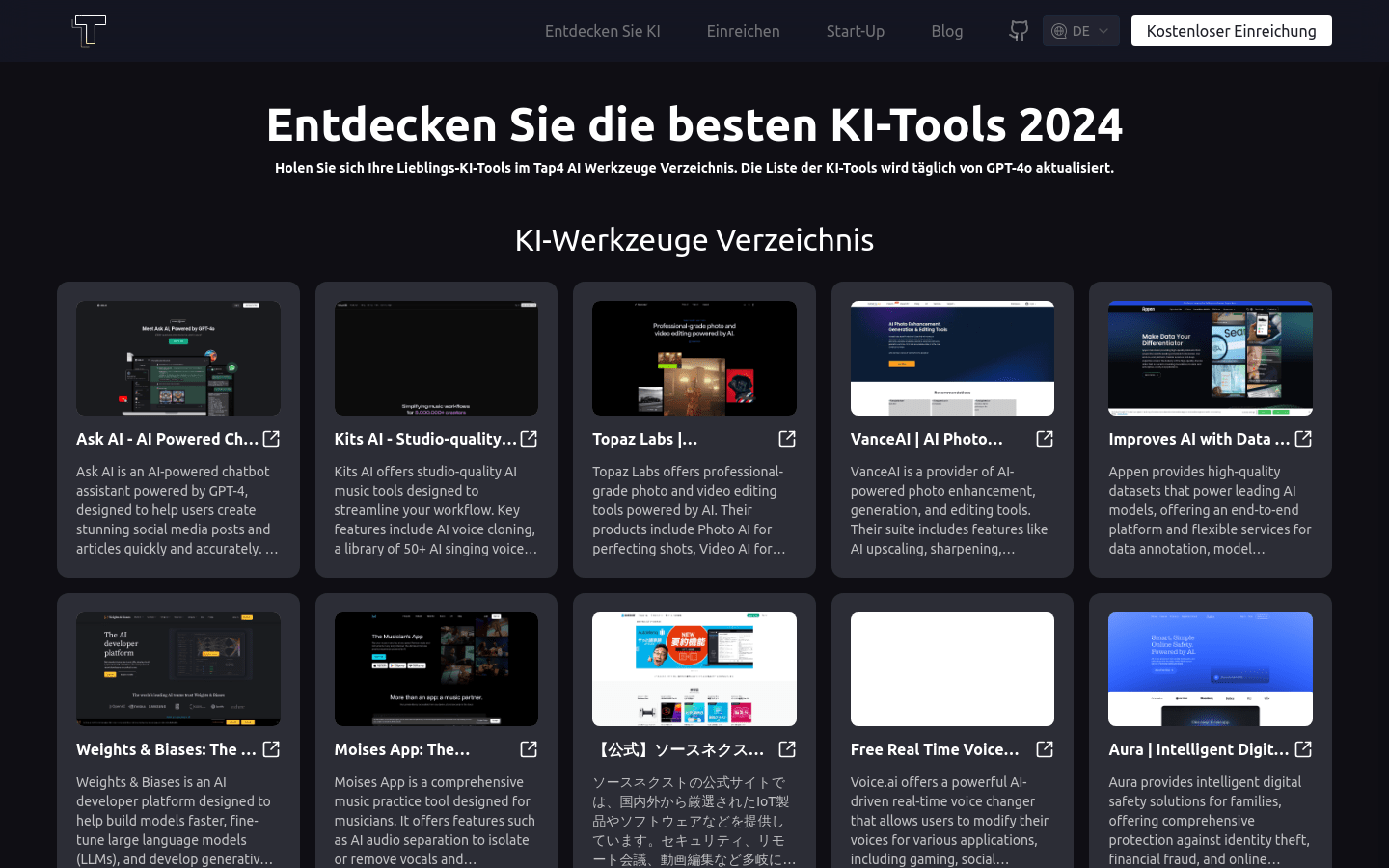Click the Topaz Labs website thumbnail
Screen dimensions: 1389x868
694,358
